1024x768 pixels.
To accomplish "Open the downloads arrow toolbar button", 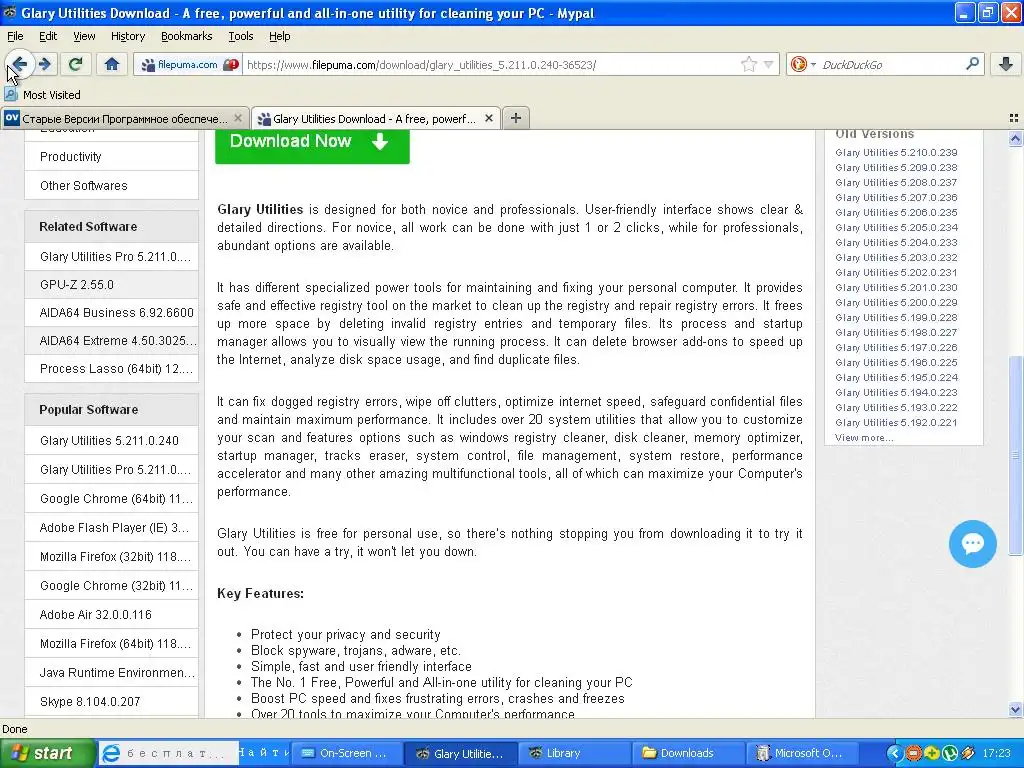I will (x=1006, y=64).
